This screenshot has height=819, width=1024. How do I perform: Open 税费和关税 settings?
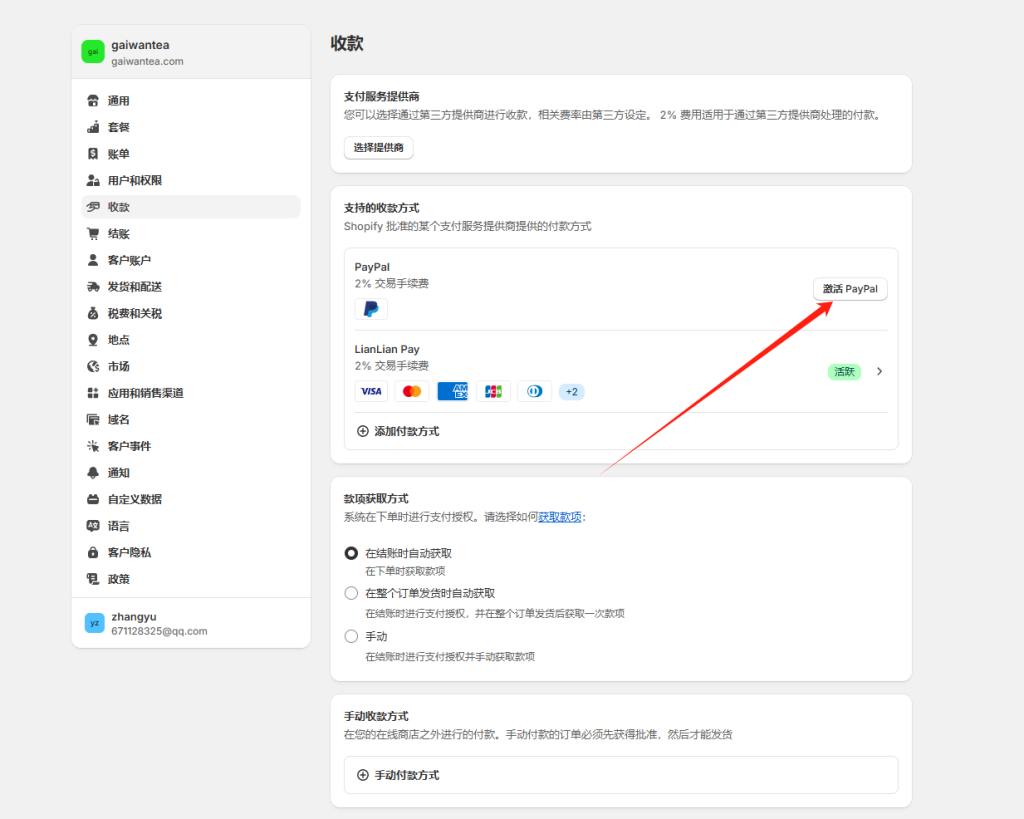[x=95, y=312]
